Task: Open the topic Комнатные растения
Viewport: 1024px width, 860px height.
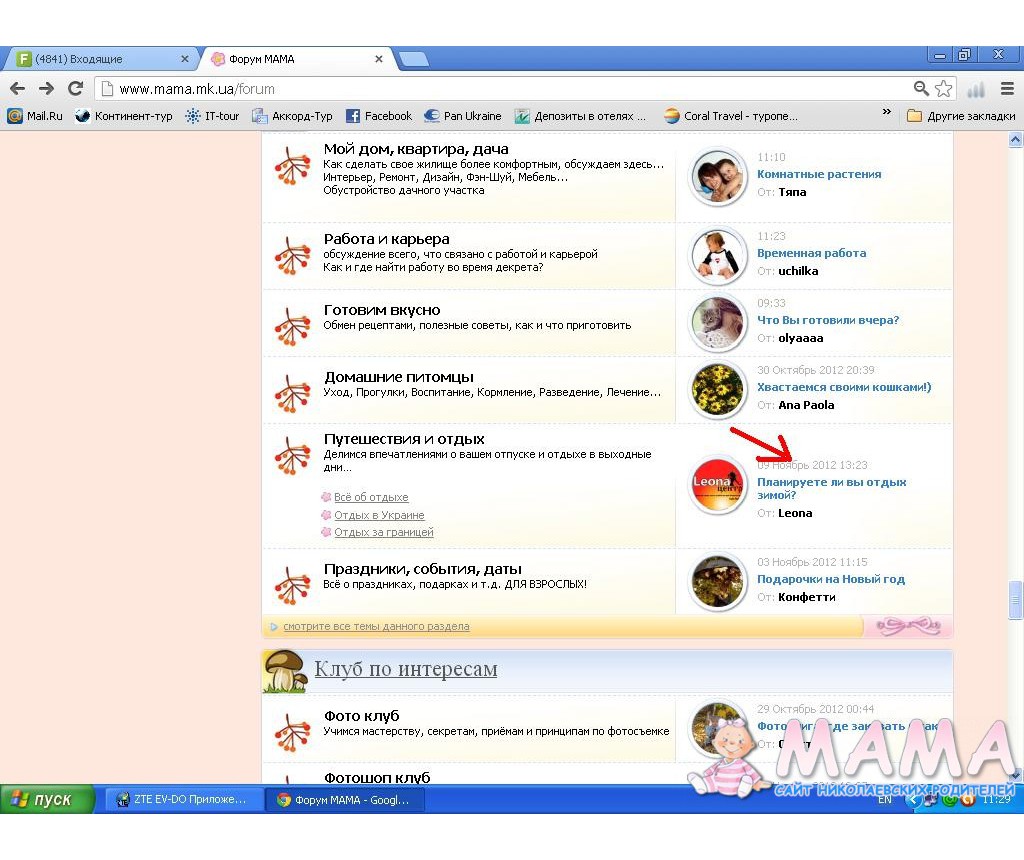Action: click(818, 174)
